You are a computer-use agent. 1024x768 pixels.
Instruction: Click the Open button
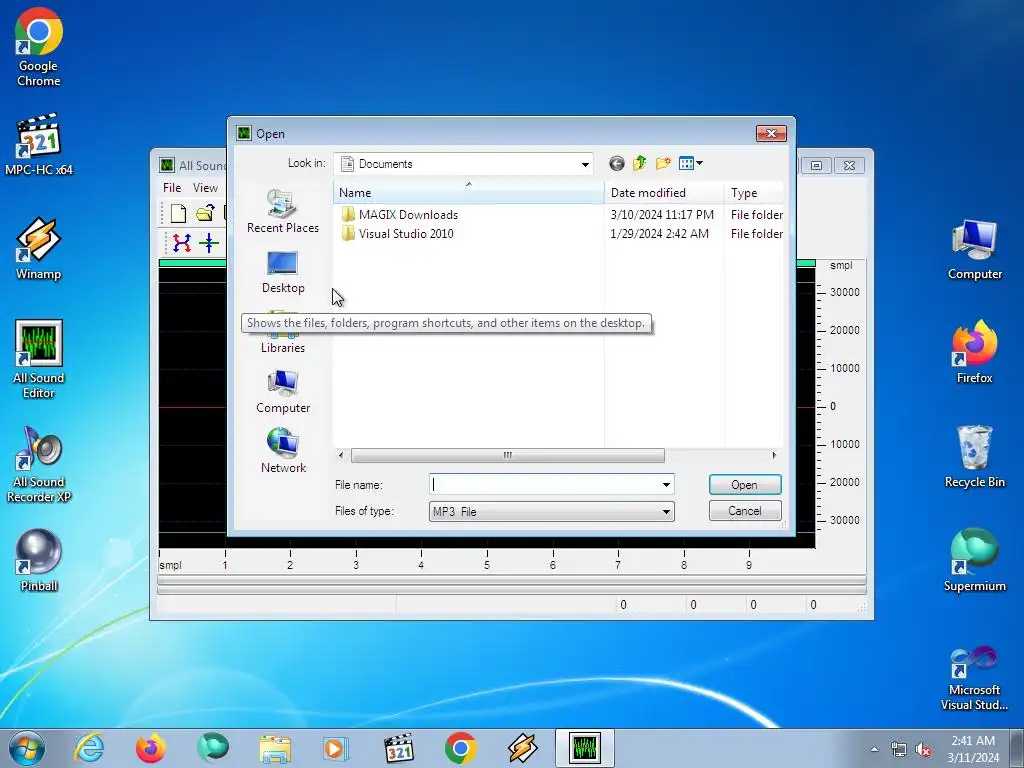[744, 485]
